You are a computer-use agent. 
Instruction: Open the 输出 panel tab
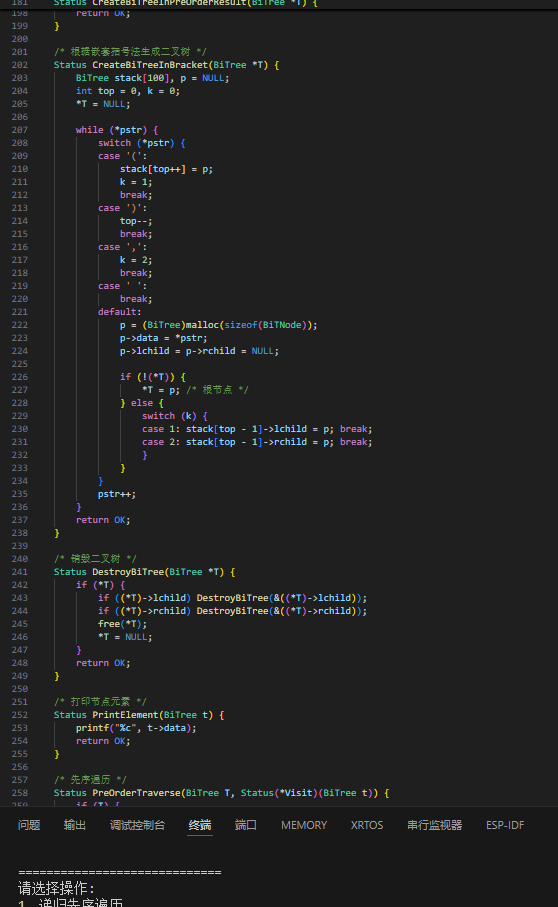pyautogui.click(x=75, y=825)
